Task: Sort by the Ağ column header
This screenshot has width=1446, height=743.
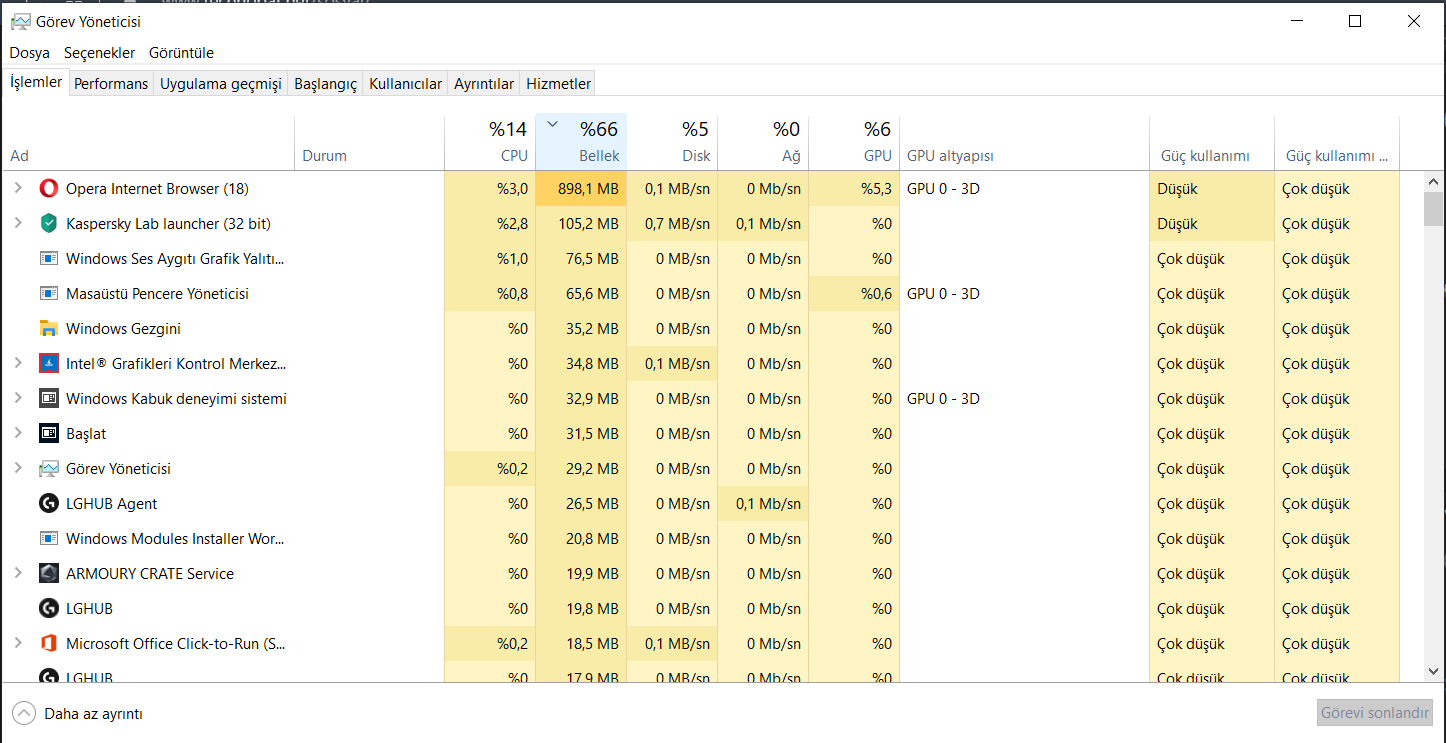Action: 764,142
